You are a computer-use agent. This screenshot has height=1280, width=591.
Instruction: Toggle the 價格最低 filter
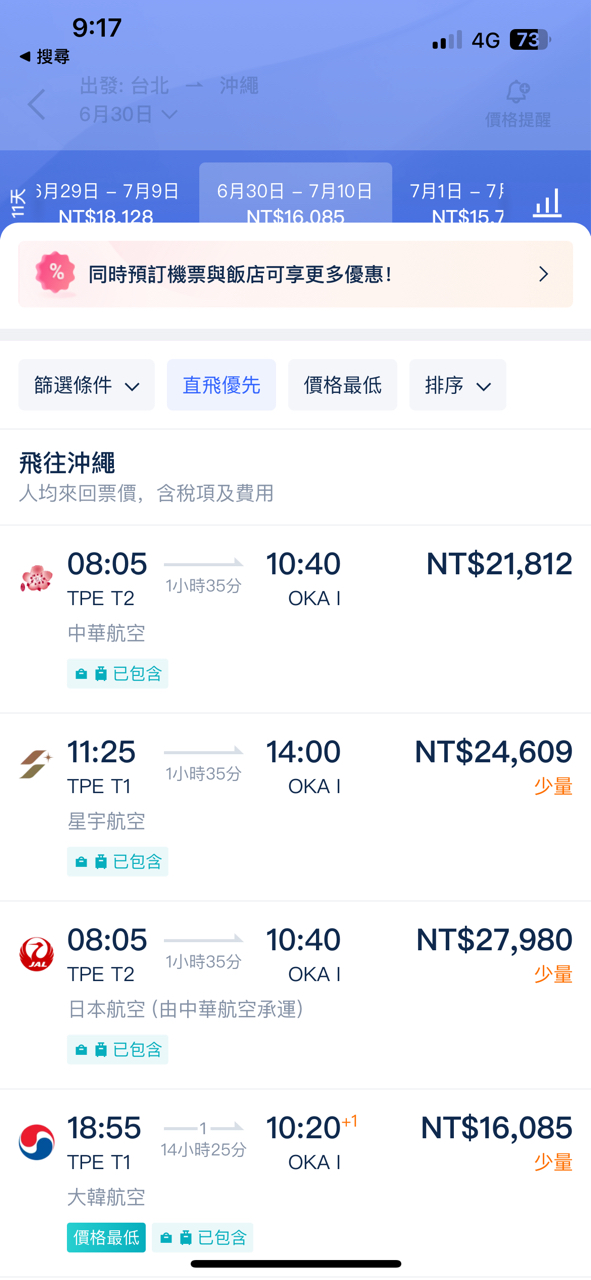click(x=343, y=385)
